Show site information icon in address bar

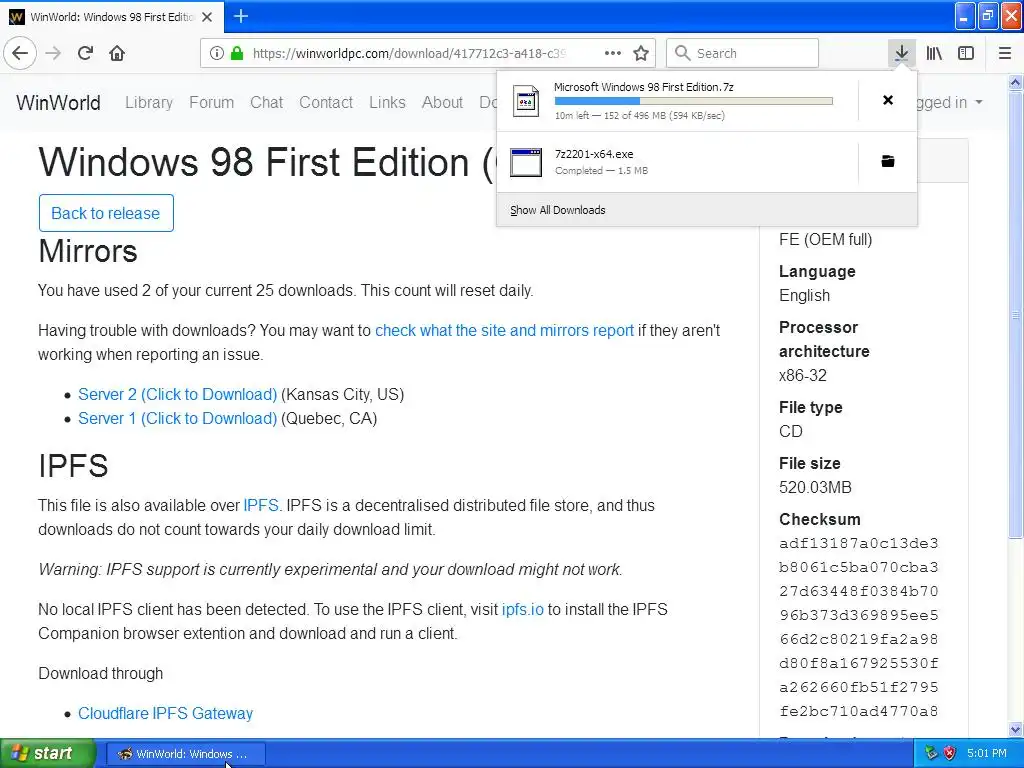[217, 53]
